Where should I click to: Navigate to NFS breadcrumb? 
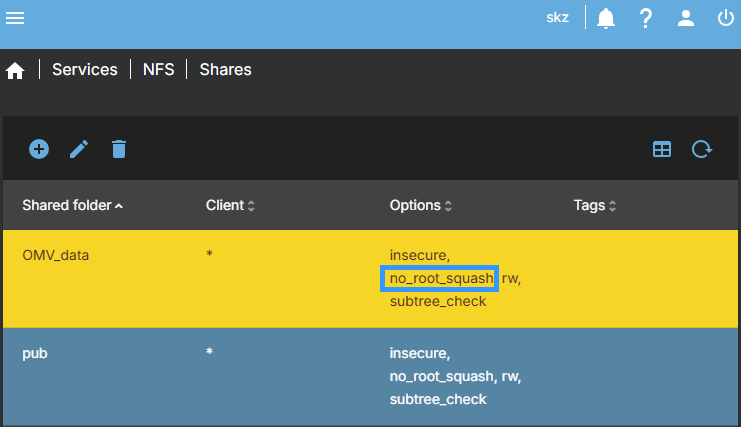click(157, 70)
